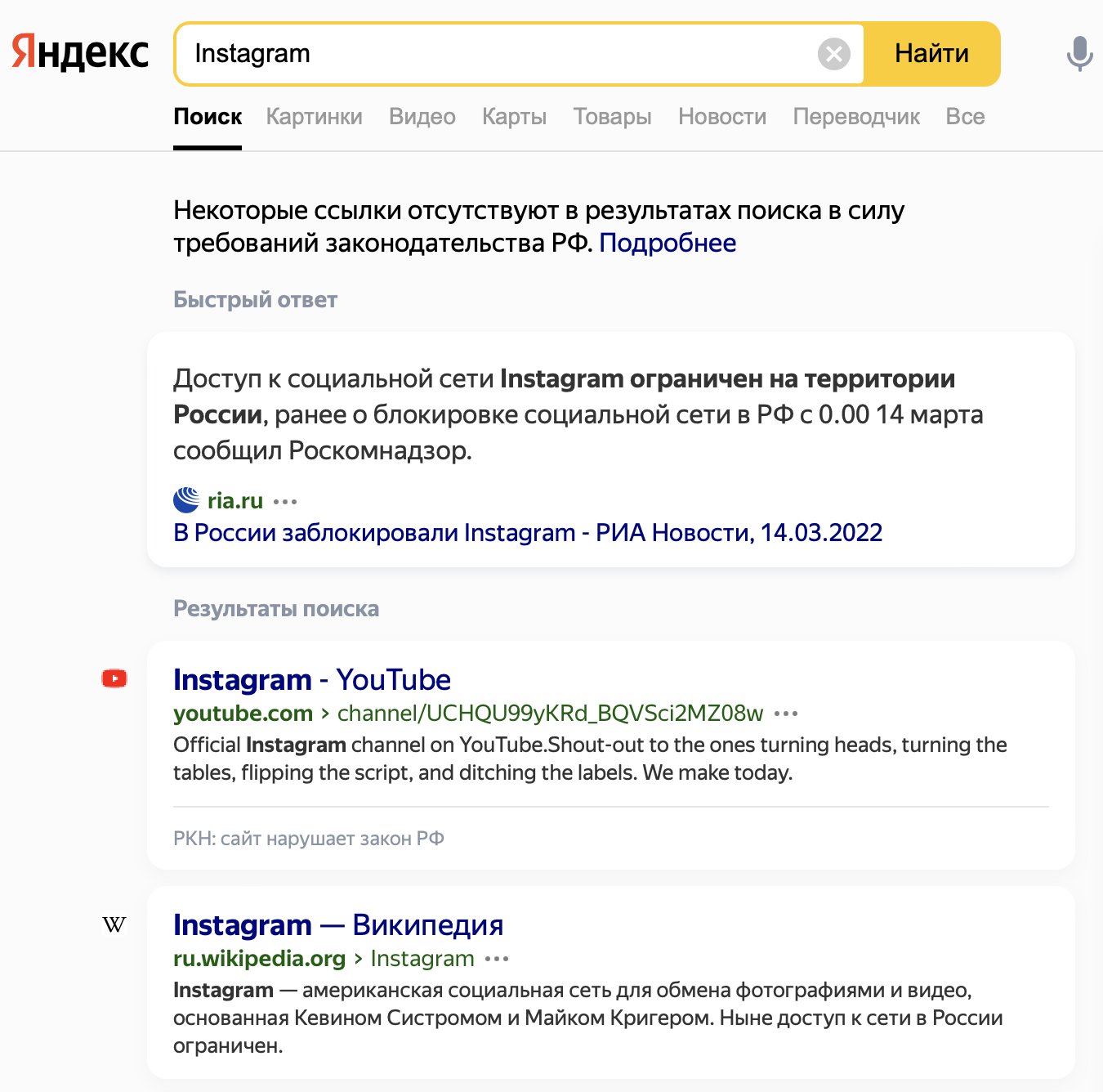Open the three-dot menu on the Wikipedia result
This screenshot has height=1092, width=1103.
point(497,959)
